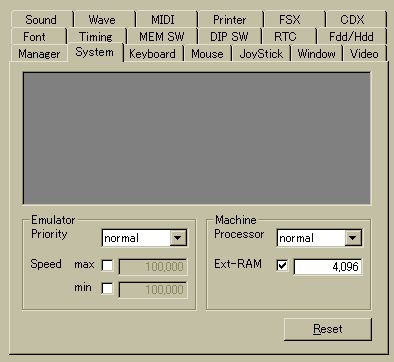Click the active System tab
This screenshot has width=394, height=362.
coord(95,52)
